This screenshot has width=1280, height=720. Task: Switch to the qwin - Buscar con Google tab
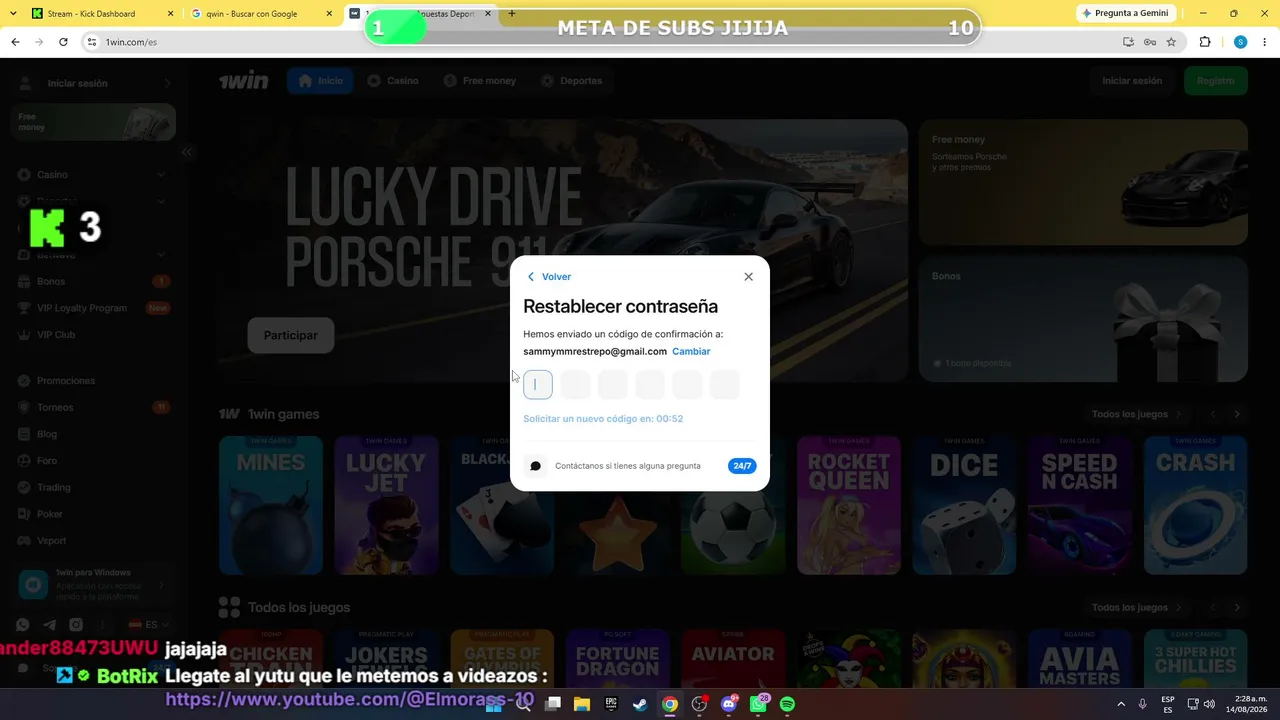pos(251,14)
